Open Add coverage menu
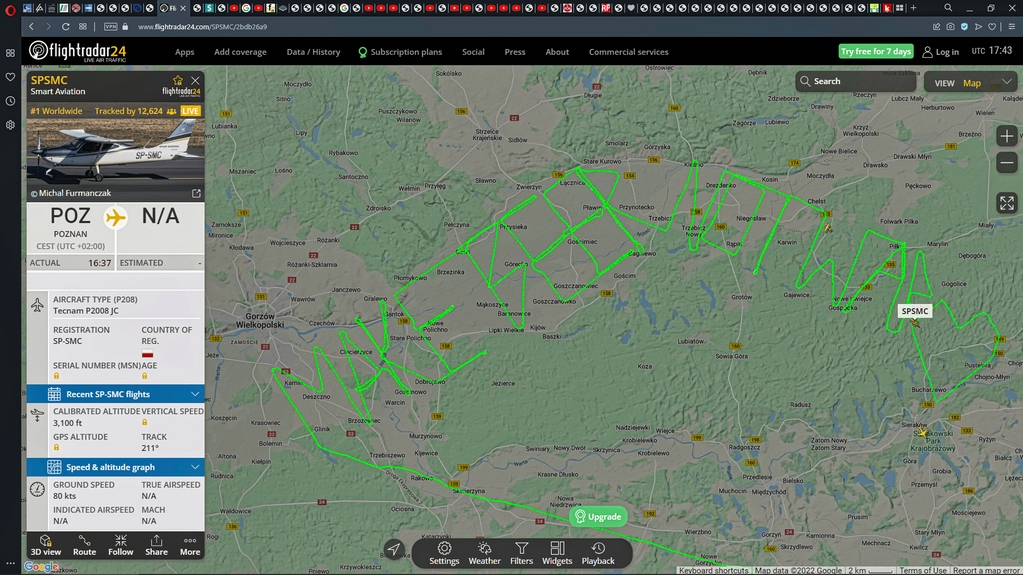 click(240, 52)
